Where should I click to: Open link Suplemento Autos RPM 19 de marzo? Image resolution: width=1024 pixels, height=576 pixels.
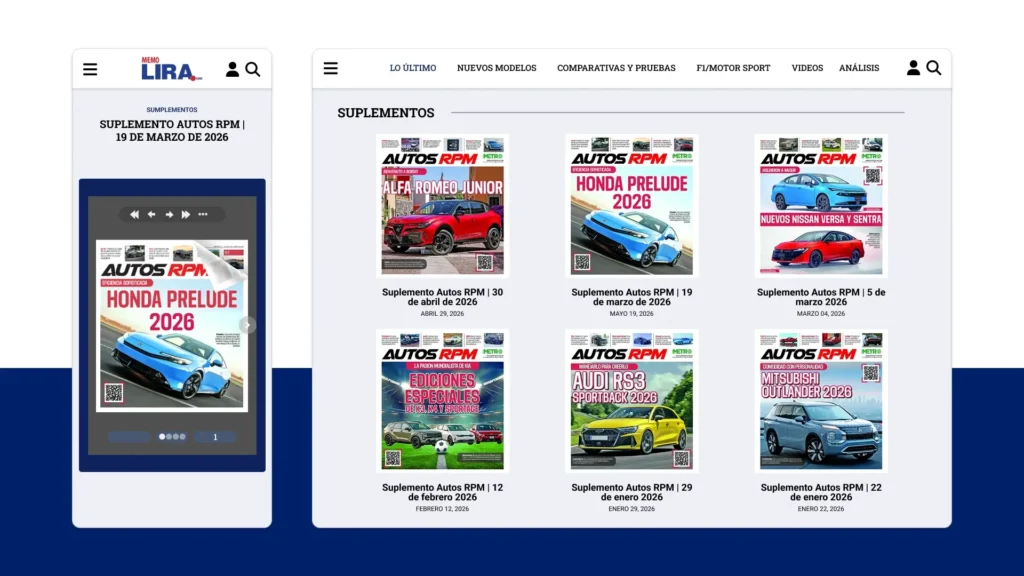(x=632, y=297)
